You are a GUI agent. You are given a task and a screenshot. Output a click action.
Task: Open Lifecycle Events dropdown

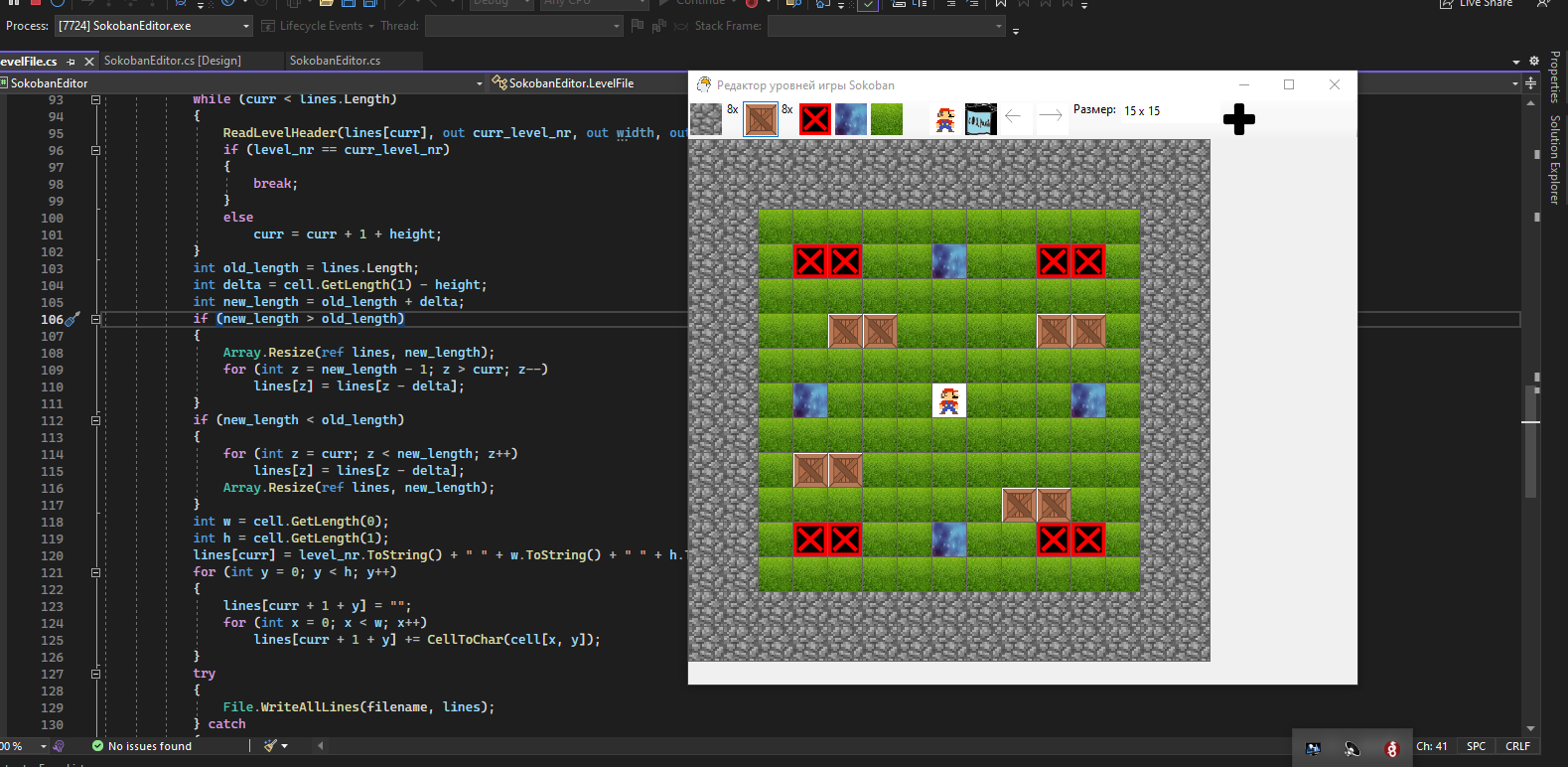point(318,26)
